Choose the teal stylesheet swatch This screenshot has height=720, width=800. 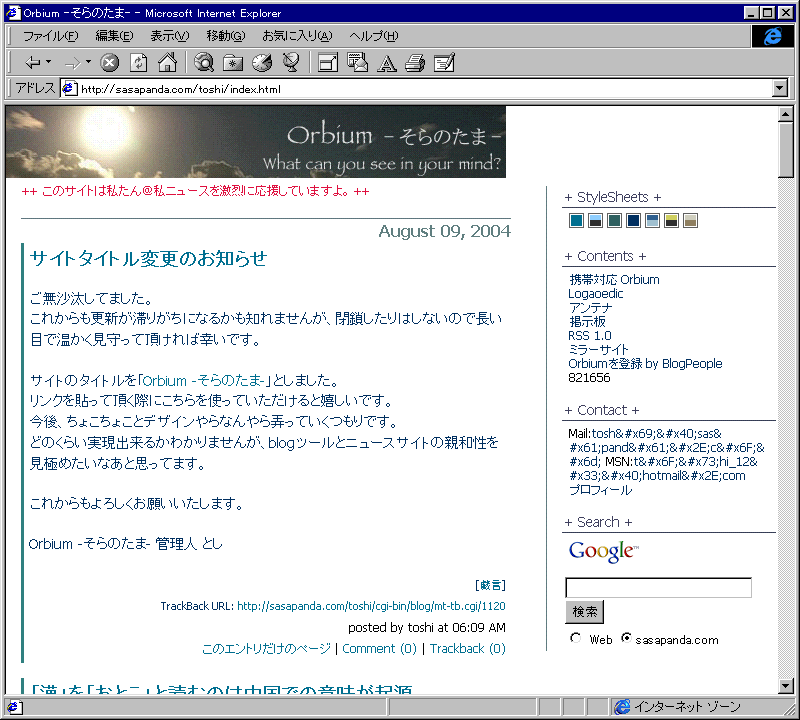pyautogui.click(x=576, y=220)
